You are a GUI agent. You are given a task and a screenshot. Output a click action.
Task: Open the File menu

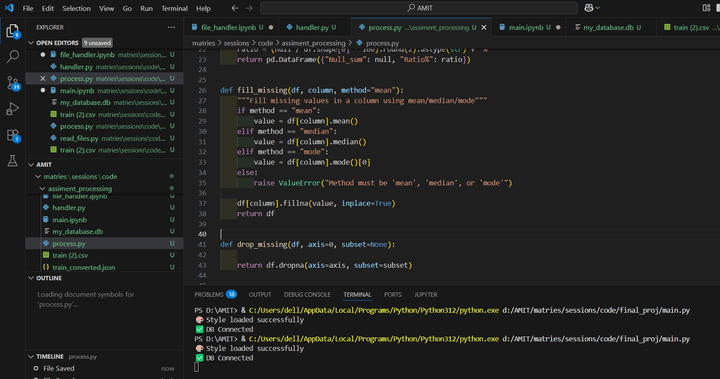pyautogui.click(x=28, y=8)
